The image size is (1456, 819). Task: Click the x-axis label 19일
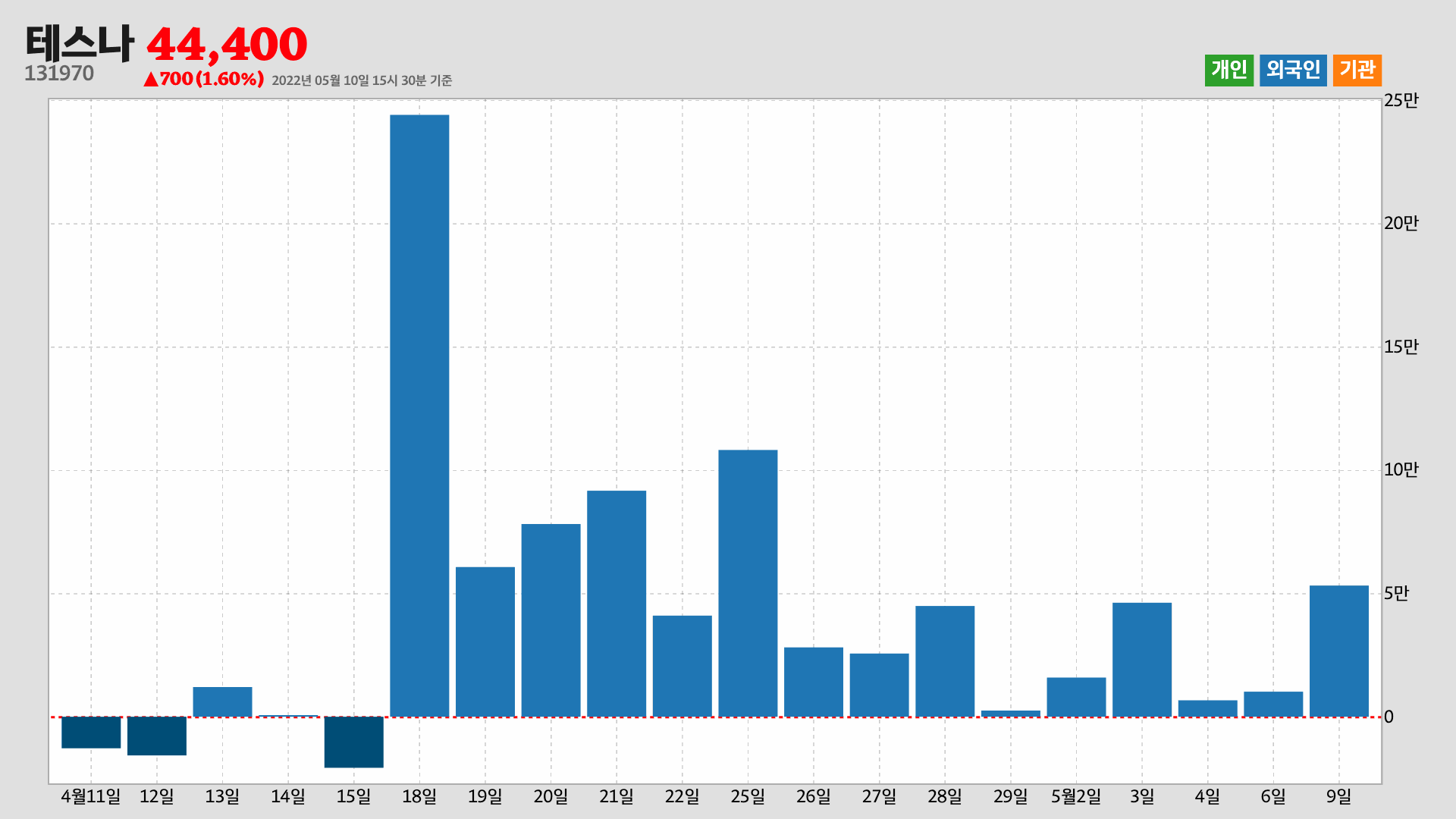(x=485, y=796)
